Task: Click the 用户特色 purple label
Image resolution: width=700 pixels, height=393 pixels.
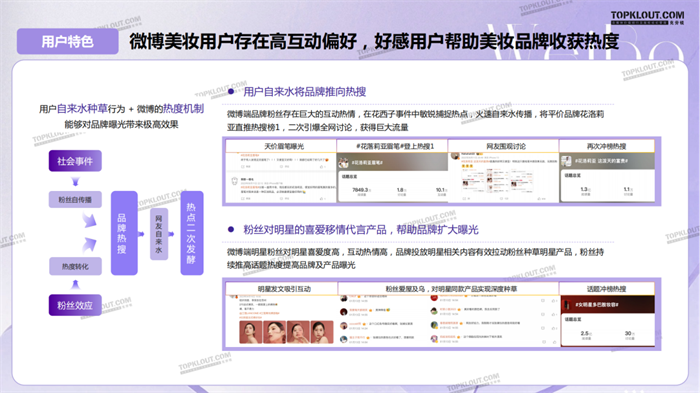Action: (x=67, y=42)
